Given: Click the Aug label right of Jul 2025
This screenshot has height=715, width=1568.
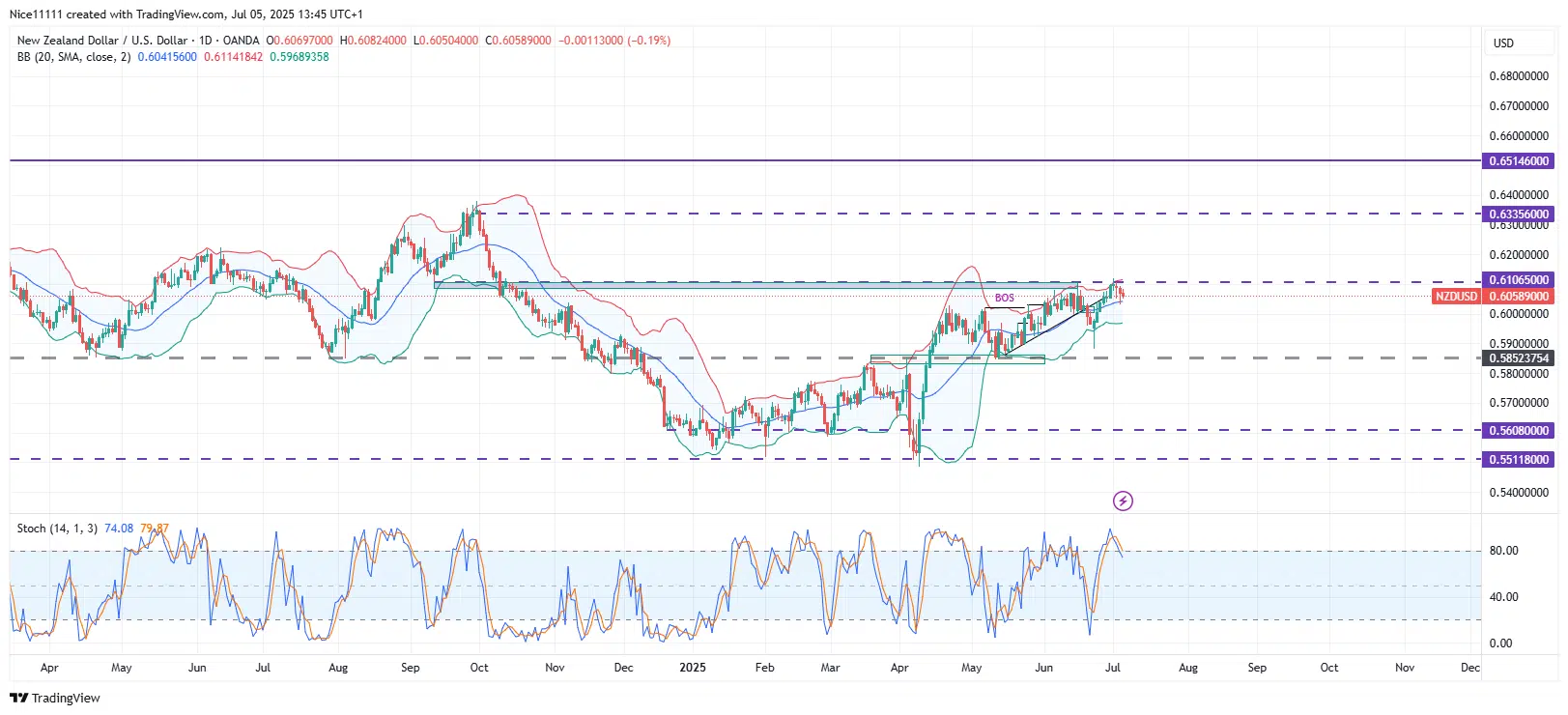Looking at the screenshot, I should 1188,668.
